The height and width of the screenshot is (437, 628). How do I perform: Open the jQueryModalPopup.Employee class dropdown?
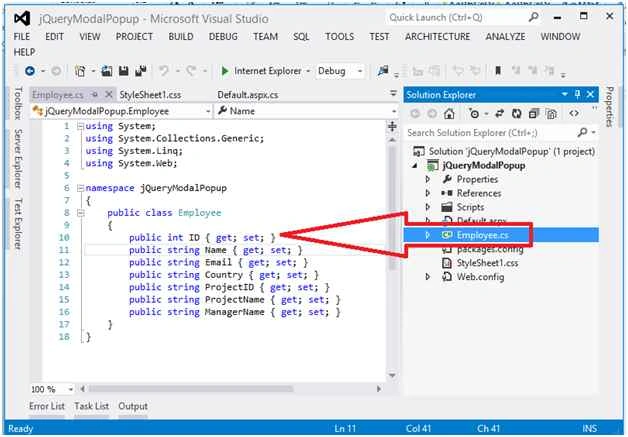click(x=208, y=111)
